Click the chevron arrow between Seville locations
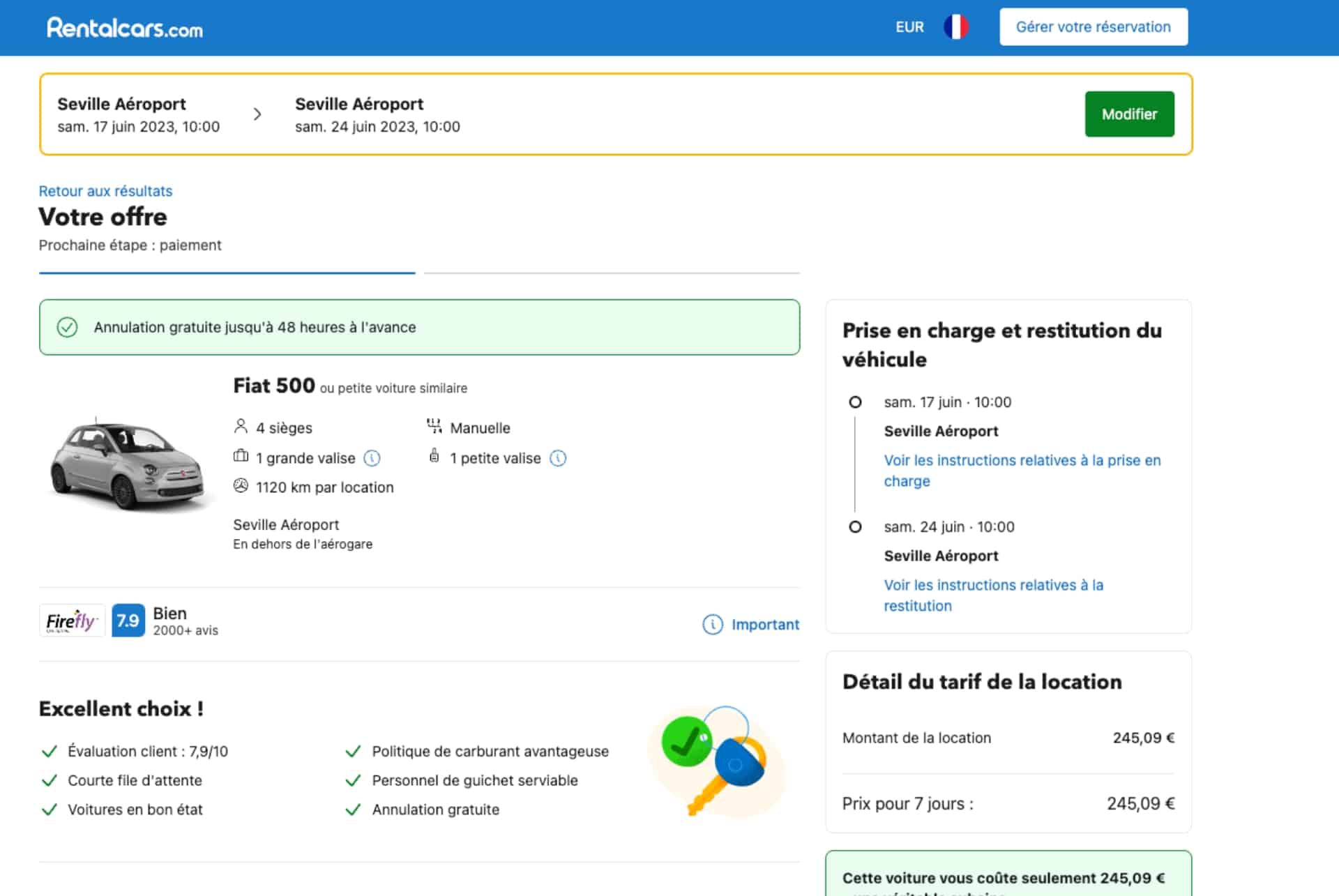The image size is (1339, 896). tap(257, 114)
